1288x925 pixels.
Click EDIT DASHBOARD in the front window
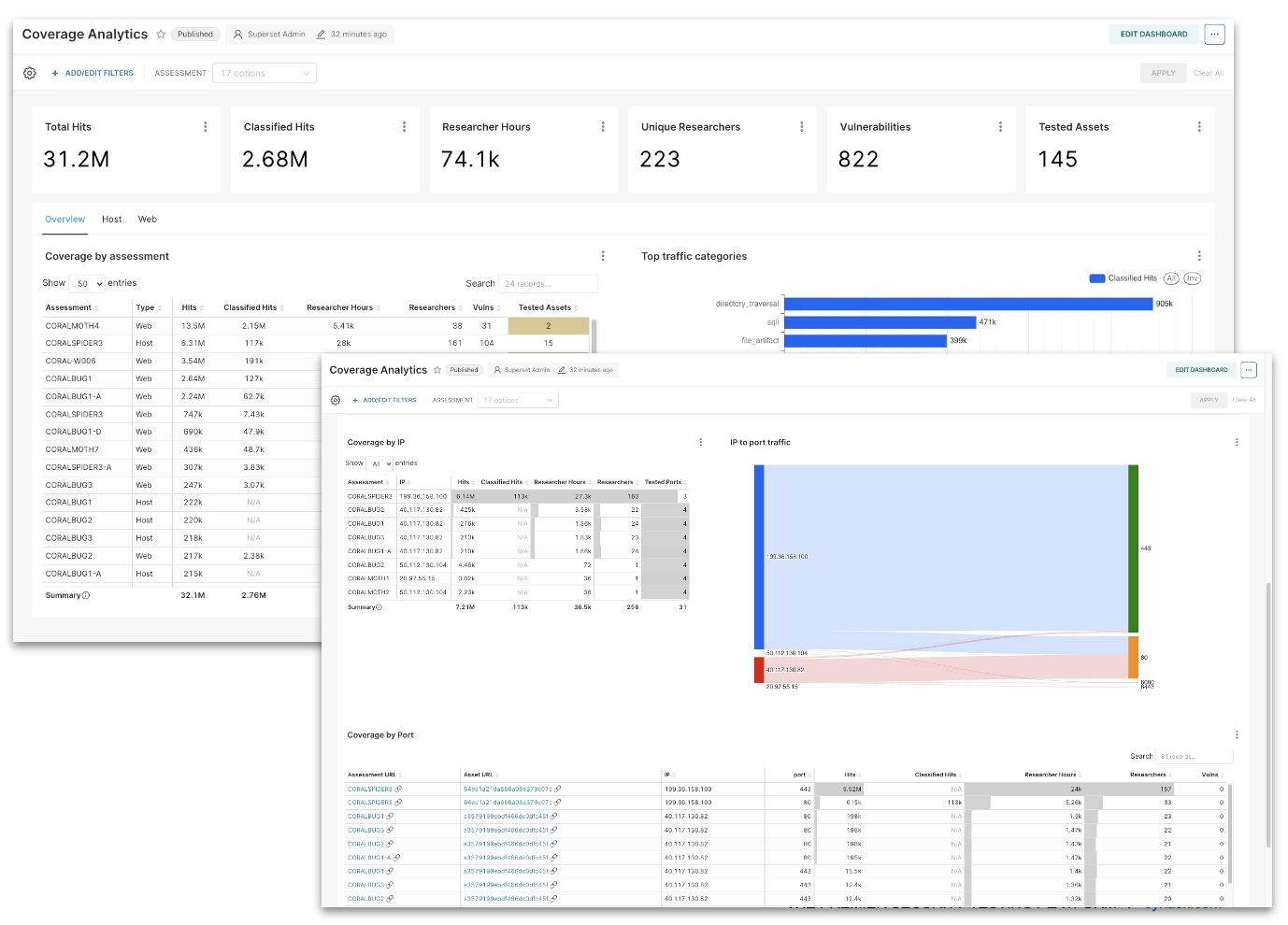pos(1201,370)
